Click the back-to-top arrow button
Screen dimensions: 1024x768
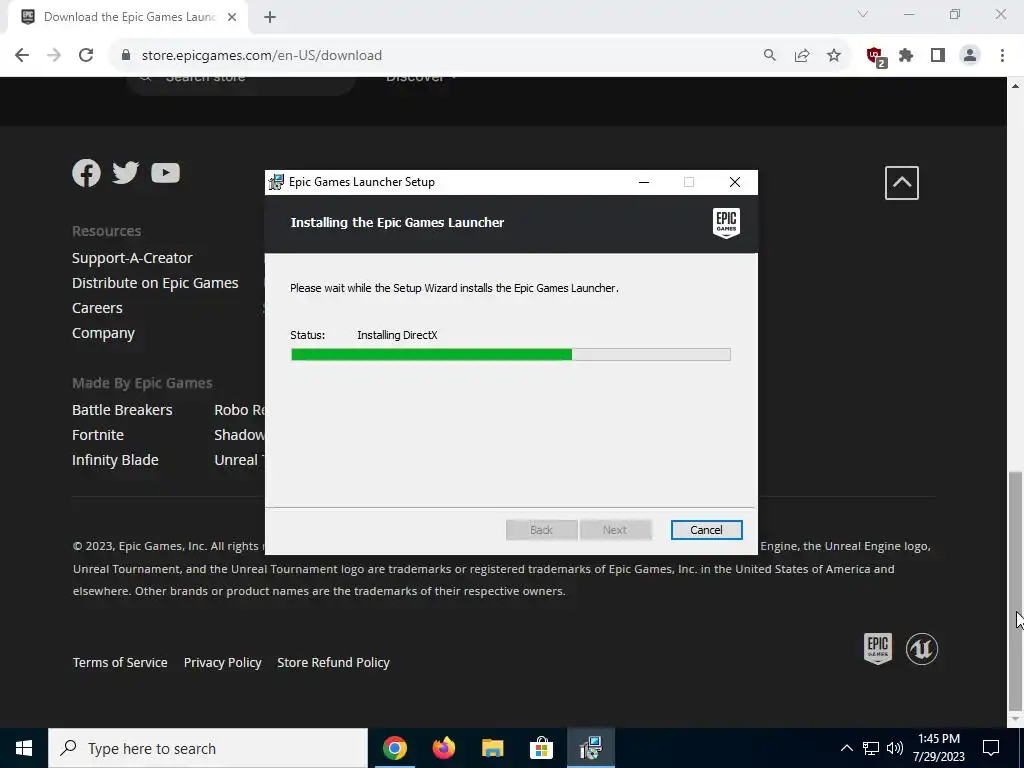(901, 183)
